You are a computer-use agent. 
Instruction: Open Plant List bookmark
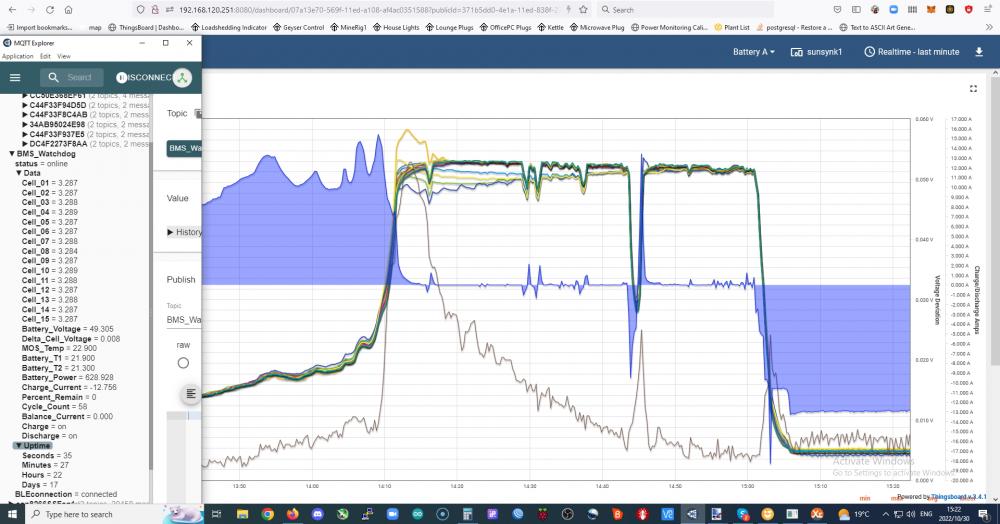[x=732, y=27]
